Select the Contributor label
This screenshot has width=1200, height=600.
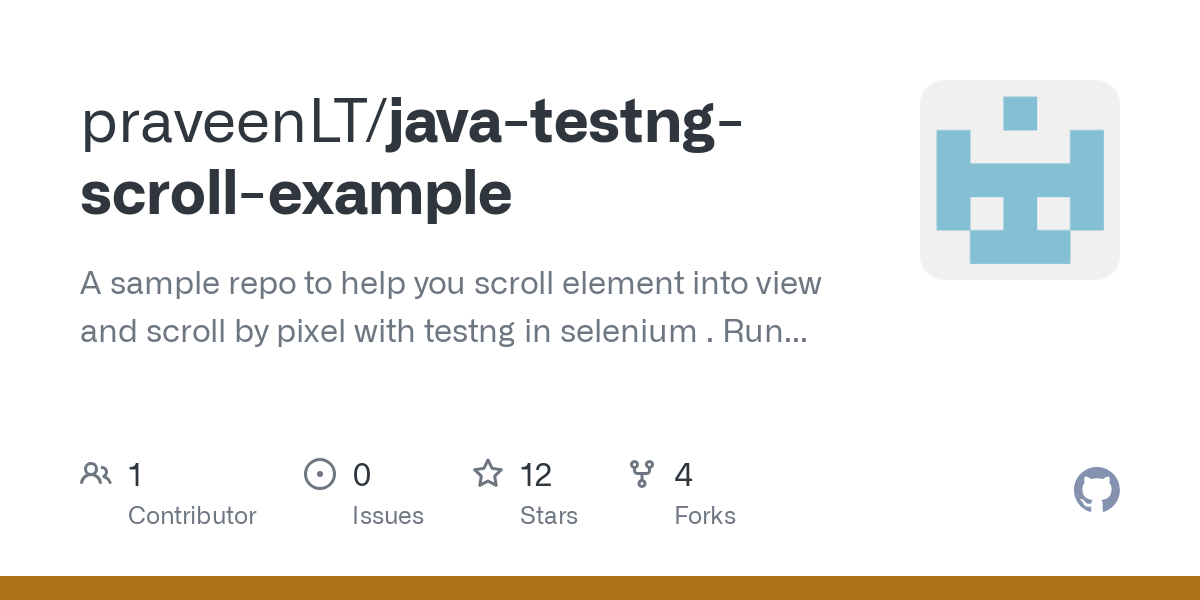(x=192, y=516)
